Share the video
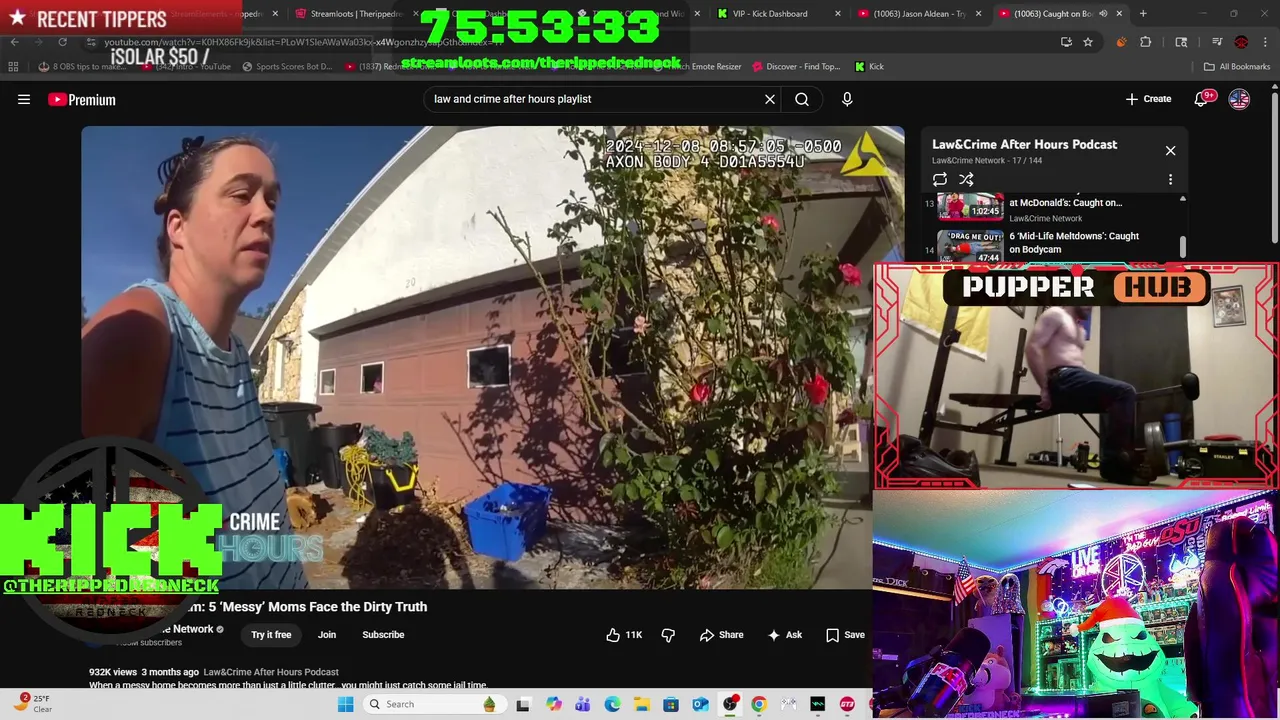 [x=721, y=635]
